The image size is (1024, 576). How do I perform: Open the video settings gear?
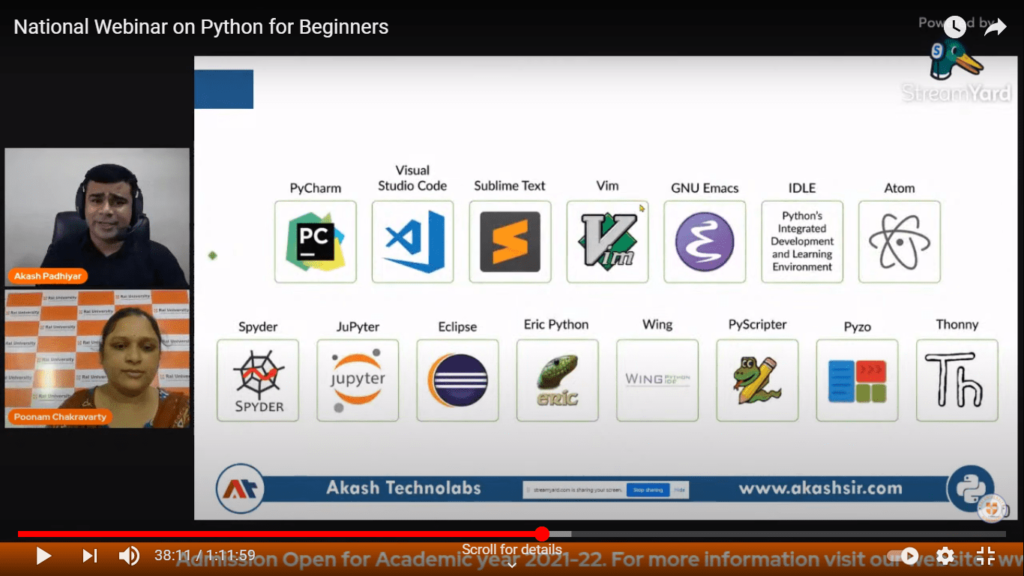[945, 556]
